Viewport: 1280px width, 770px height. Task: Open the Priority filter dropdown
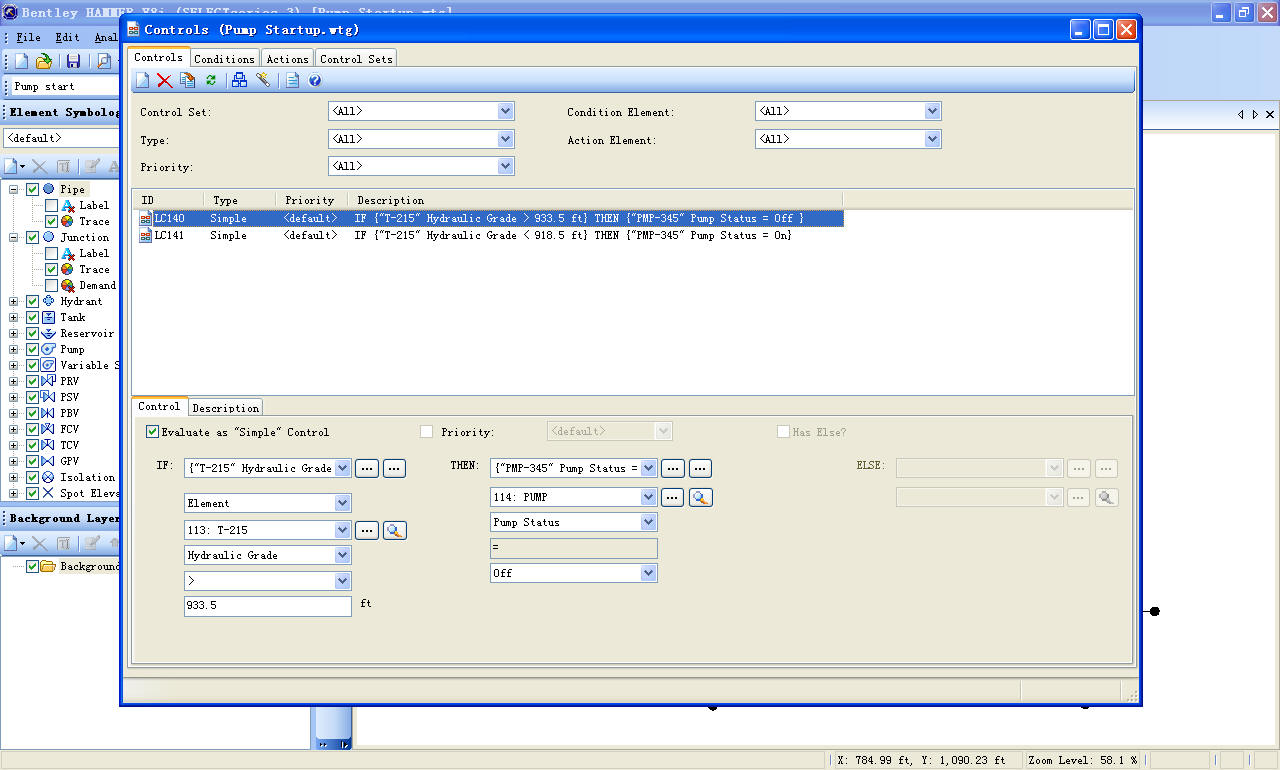pyautogui.click(x=505, y=166)
